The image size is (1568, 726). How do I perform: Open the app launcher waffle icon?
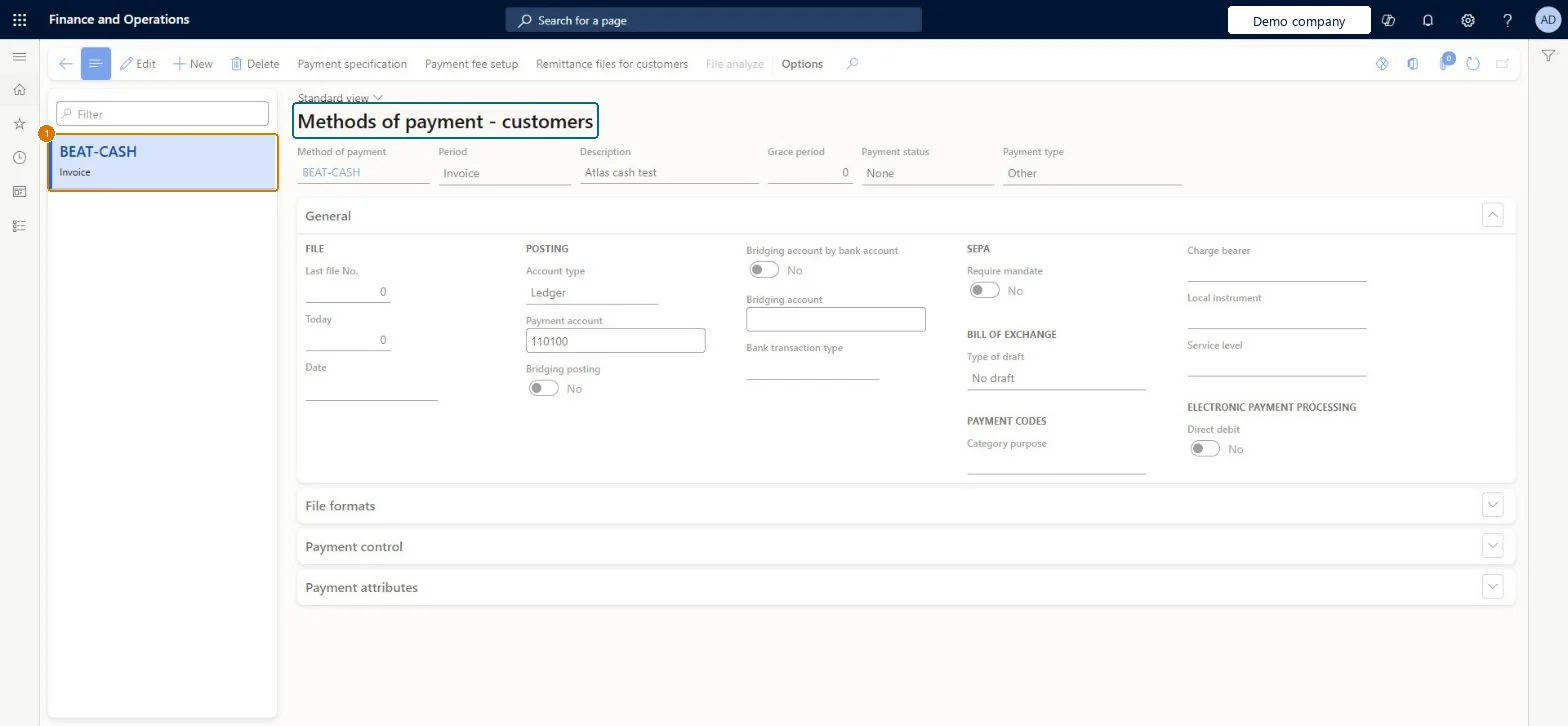pos(19,19)
